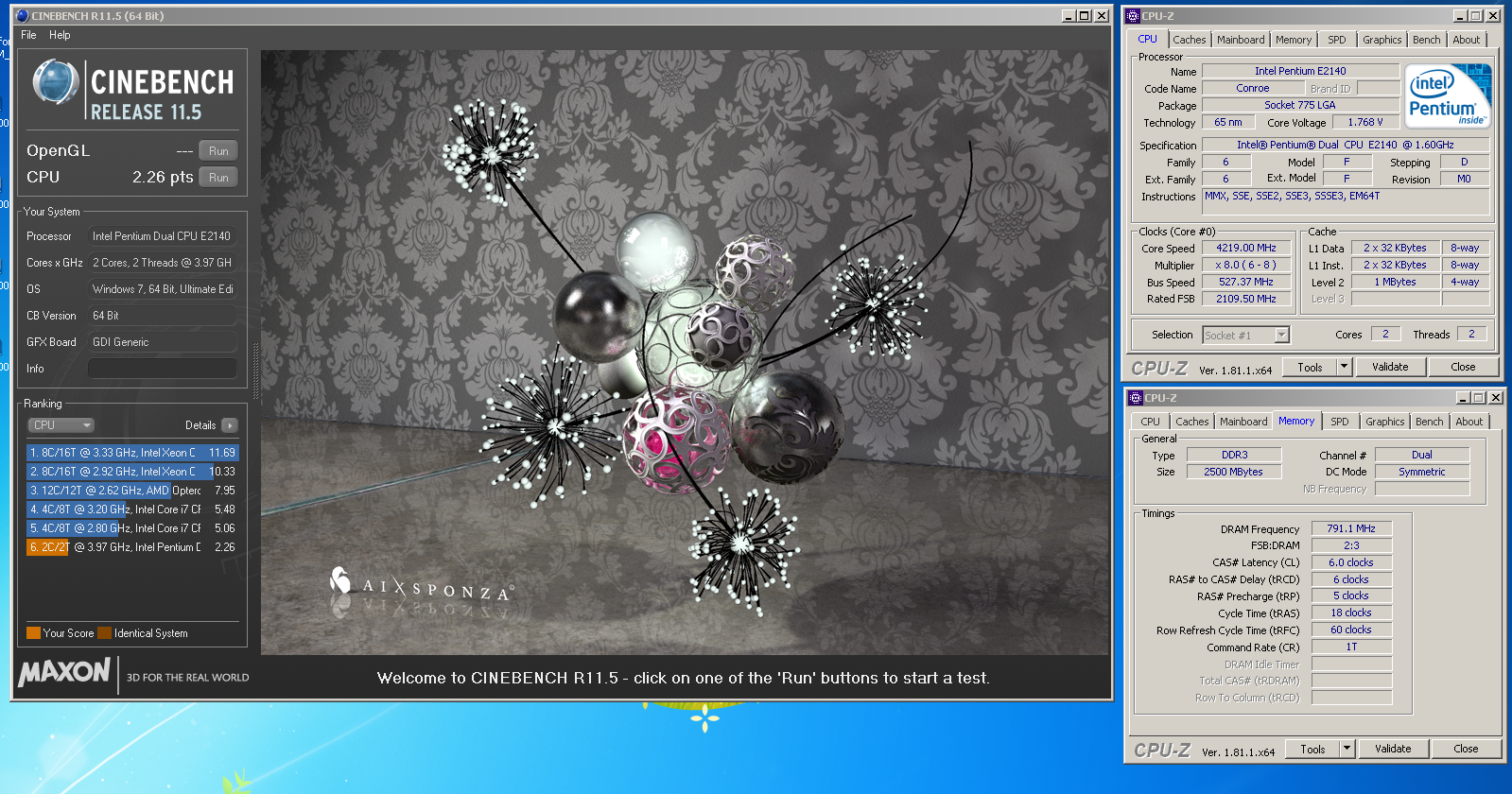Switch to Caches tab in lower CPU-Z window
The width and height of the screenshot is (1512, 794).
pyautogui.click(x=1191, y=422)
